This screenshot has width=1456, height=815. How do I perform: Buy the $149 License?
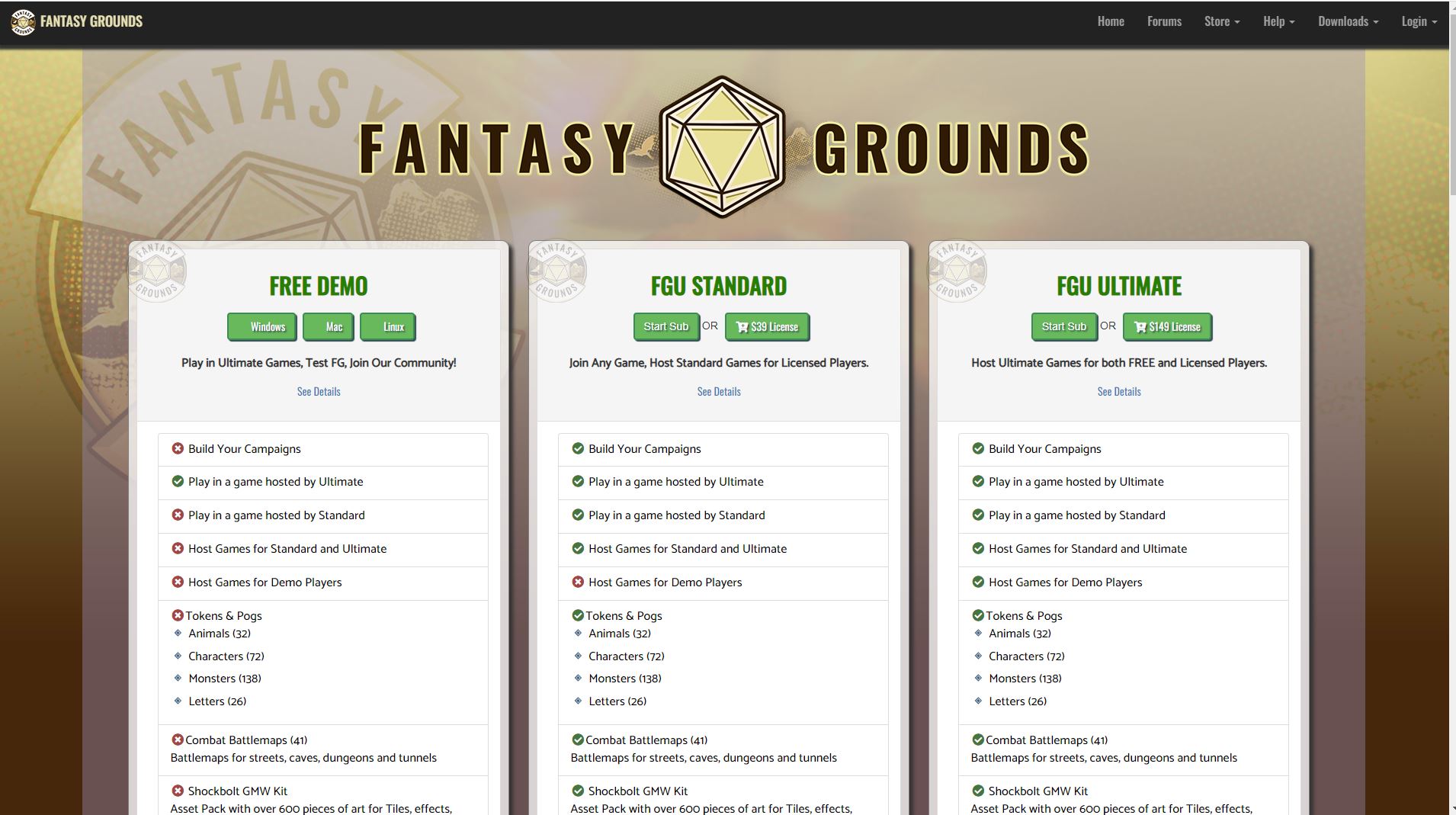tap(1167, 327)
